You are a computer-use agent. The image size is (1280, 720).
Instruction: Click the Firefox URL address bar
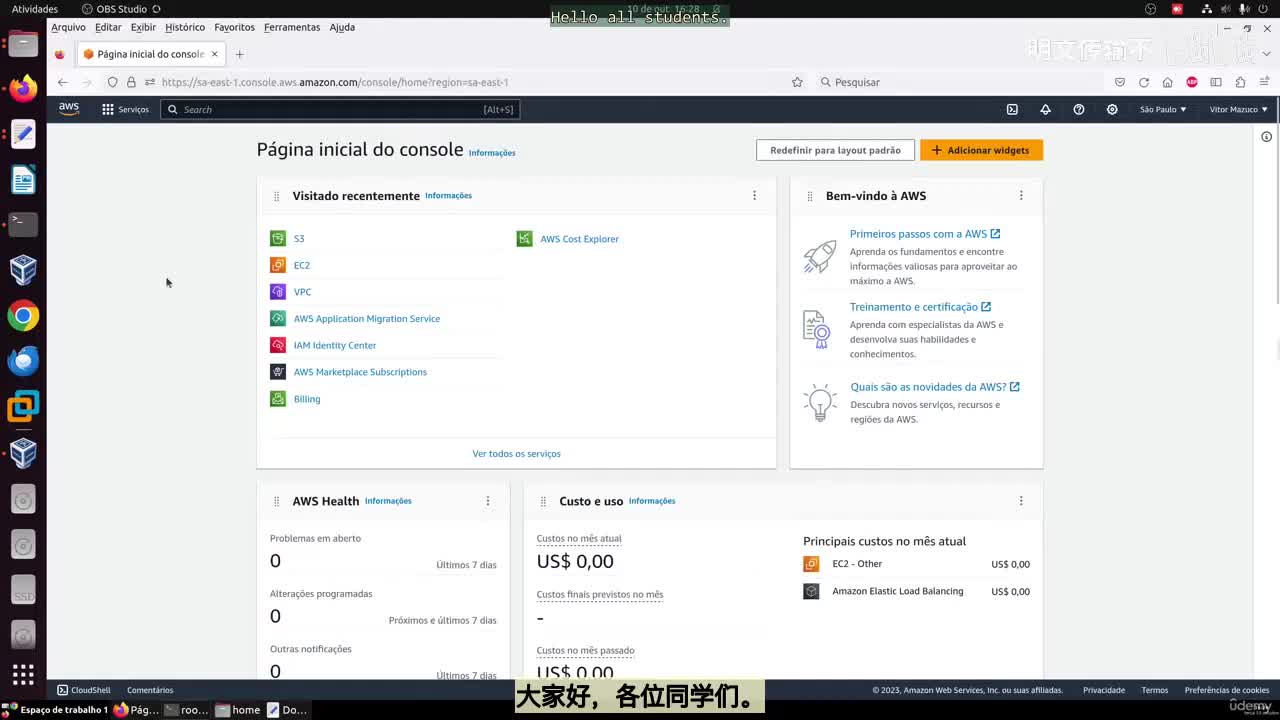[460, 82]
